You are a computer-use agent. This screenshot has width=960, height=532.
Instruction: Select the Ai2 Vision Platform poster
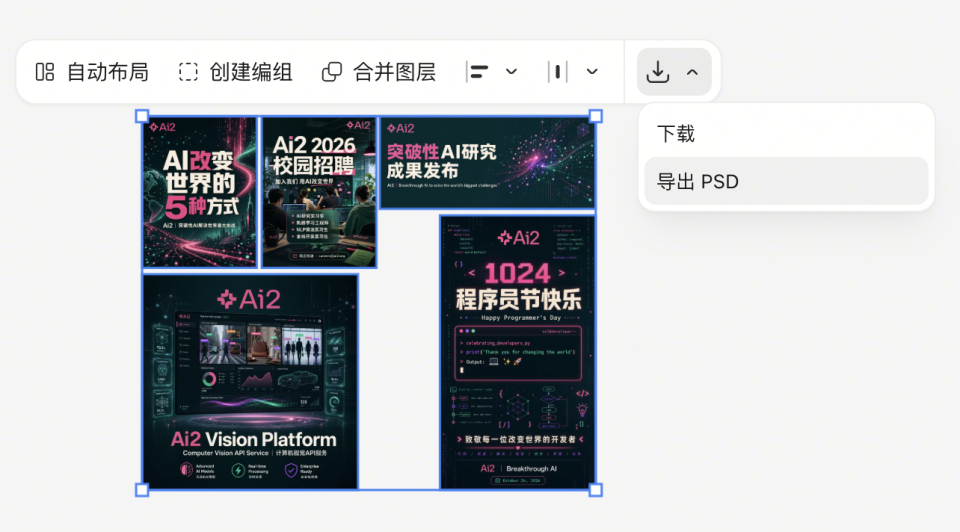click(250, 381)
